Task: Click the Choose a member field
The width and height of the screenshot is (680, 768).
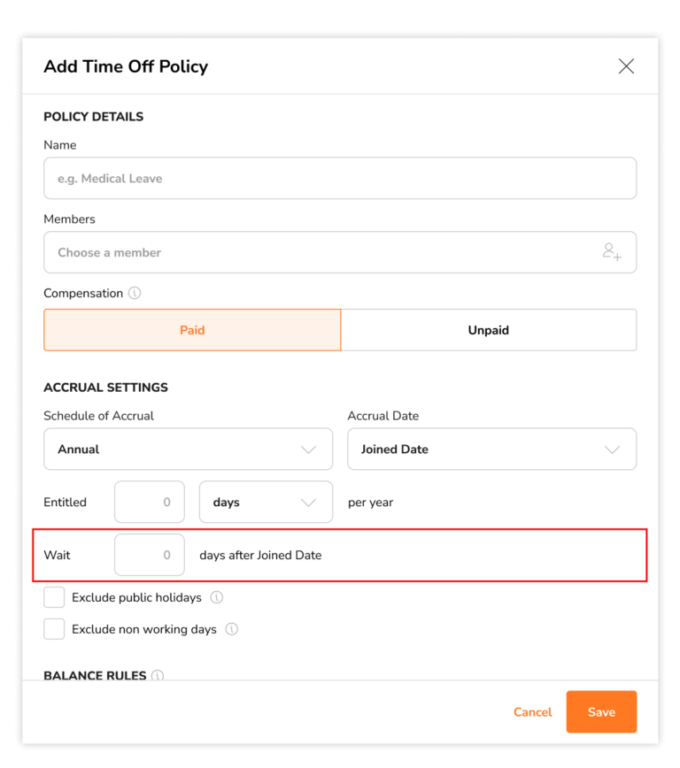Action: point(340,252)
